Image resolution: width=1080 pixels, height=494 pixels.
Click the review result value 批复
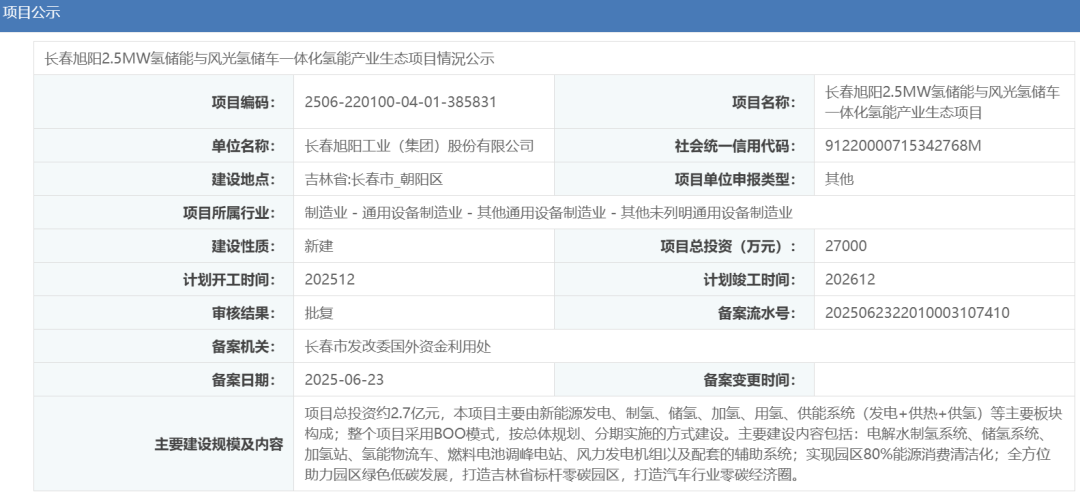319,313
